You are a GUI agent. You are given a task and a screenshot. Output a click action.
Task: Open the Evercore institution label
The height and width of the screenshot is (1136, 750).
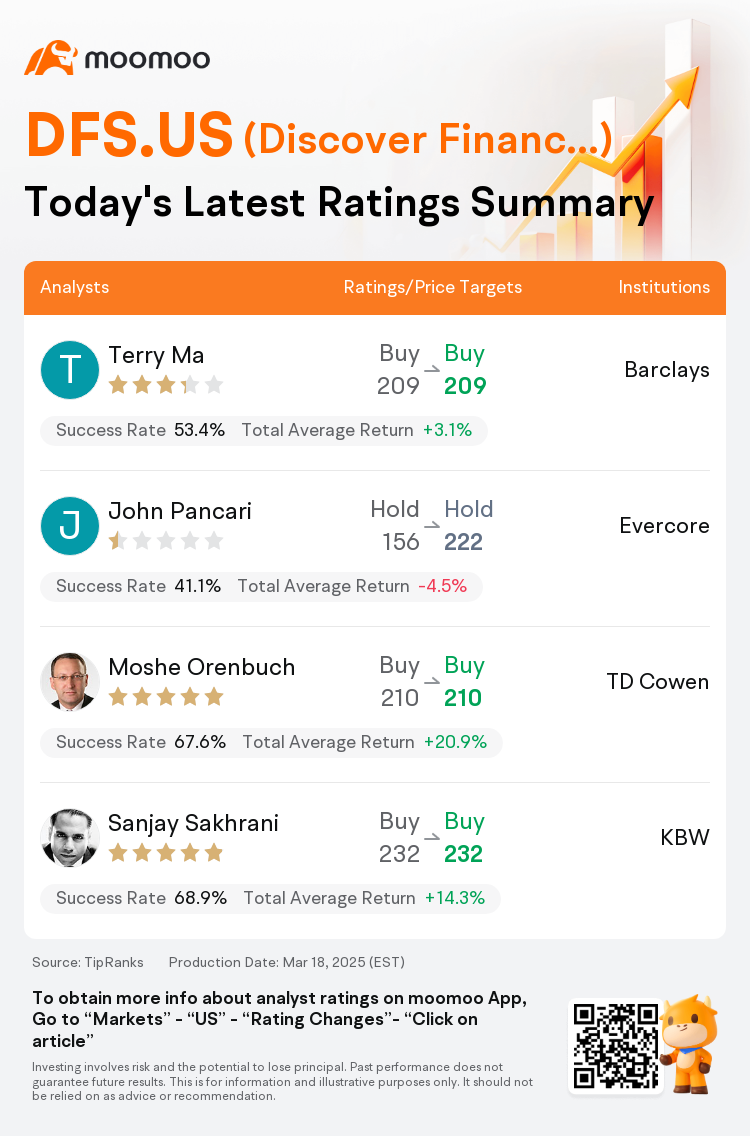pyautogui.click(x=664, y=525)
